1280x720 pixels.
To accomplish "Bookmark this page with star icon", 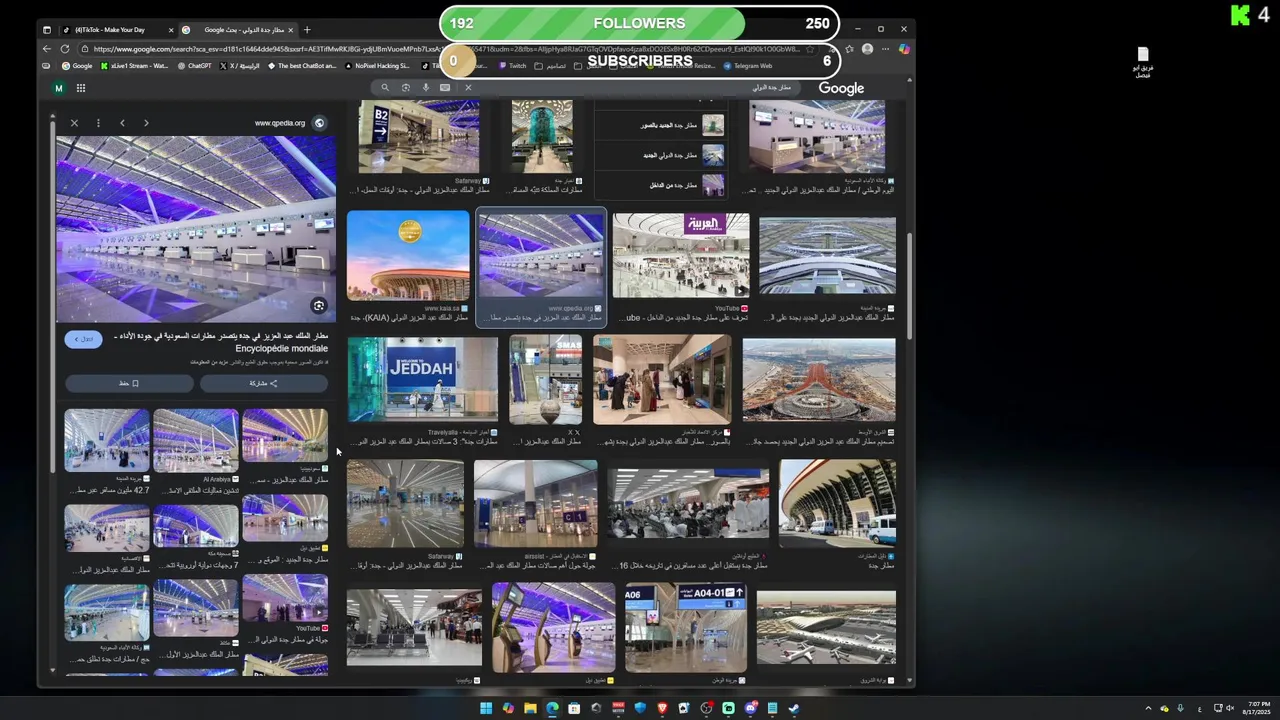I will click(x=810, y=48).
